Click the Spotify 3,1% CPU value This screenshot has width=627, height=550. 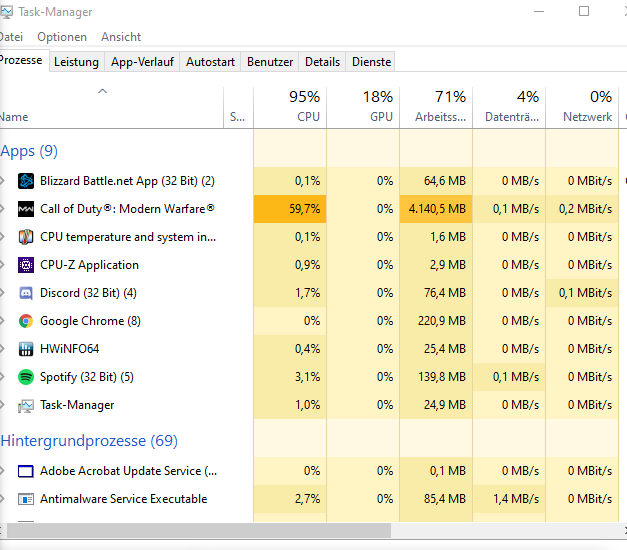[x=308, y=377]
